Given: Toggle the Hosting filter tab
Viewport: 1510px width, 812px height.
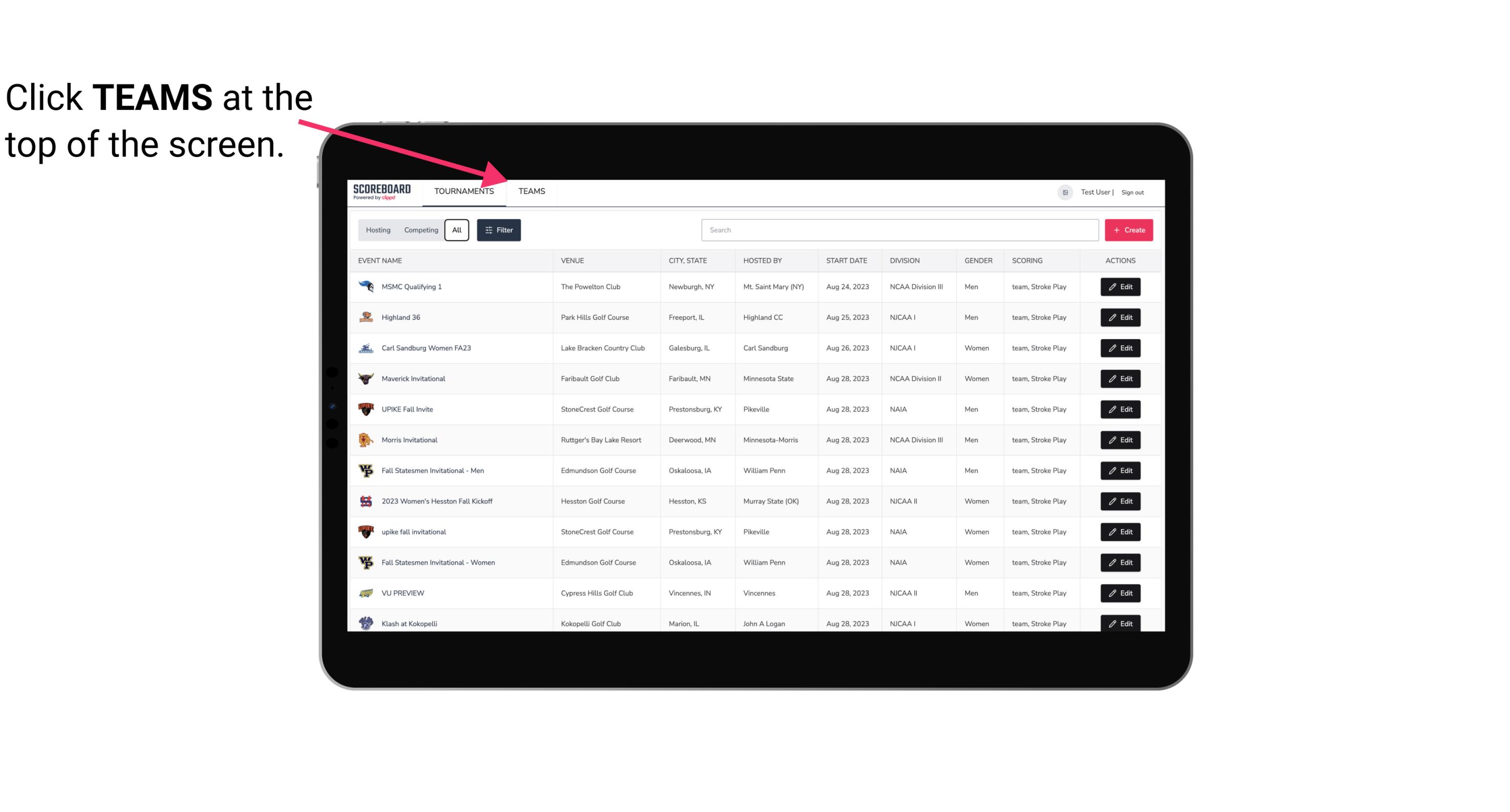Looking at the screenshot, I should tap(378, 230).
